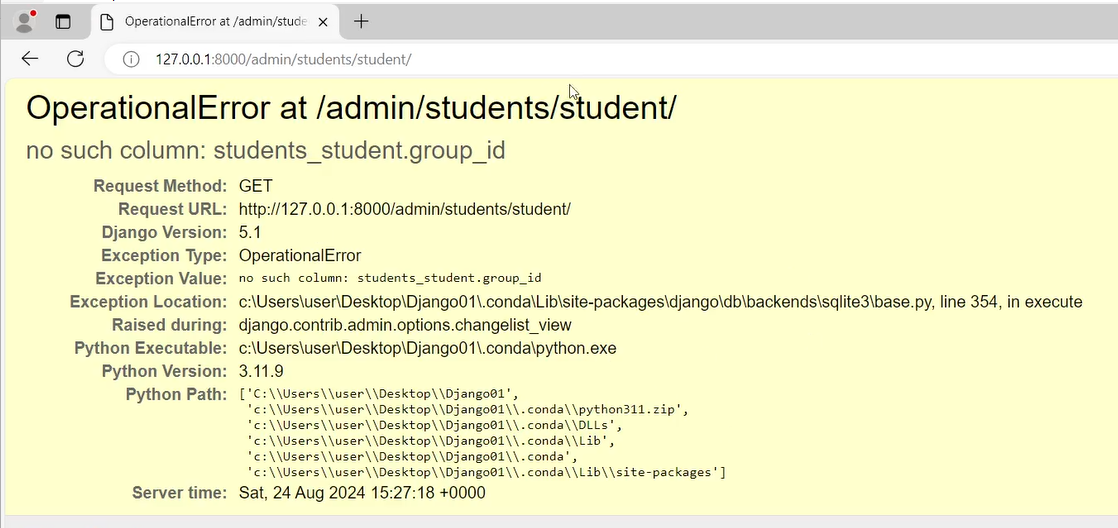
Task: Click the page icon on the OperationalError tab
Action: [108, 22]
